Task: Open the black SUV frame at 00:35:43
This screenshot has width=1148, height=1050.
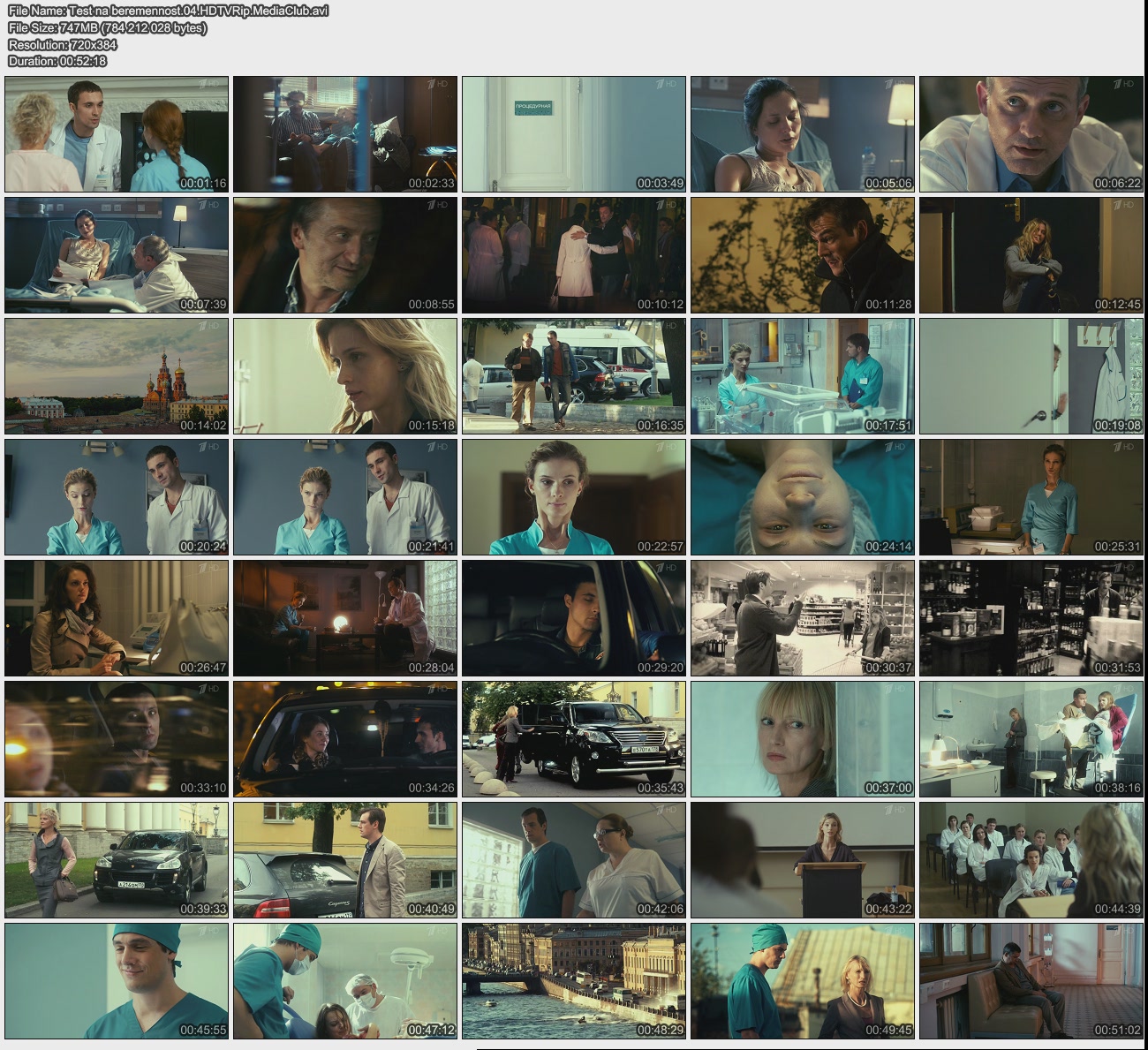Action: (x=574, y=739)
